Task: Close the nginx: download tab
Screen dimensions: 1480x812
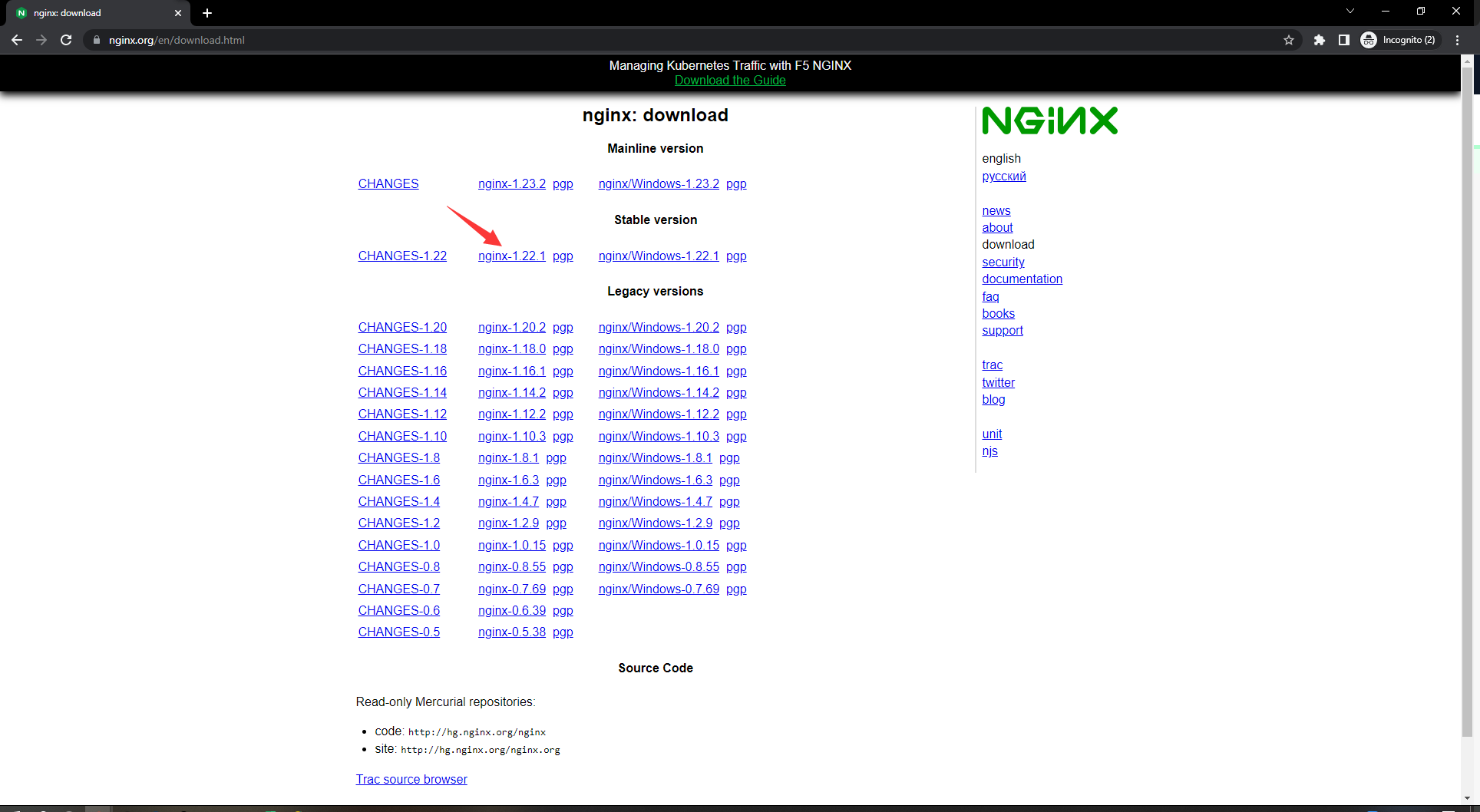Action: coord(178,13)
